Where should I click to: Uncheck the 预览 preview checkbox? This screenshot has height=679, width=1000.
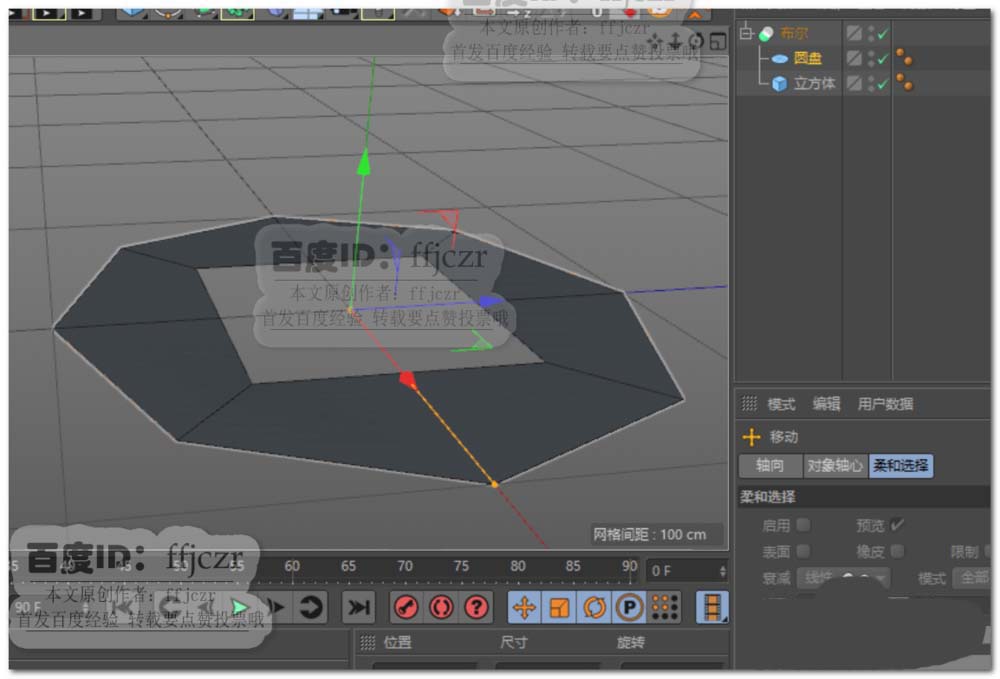897,525
